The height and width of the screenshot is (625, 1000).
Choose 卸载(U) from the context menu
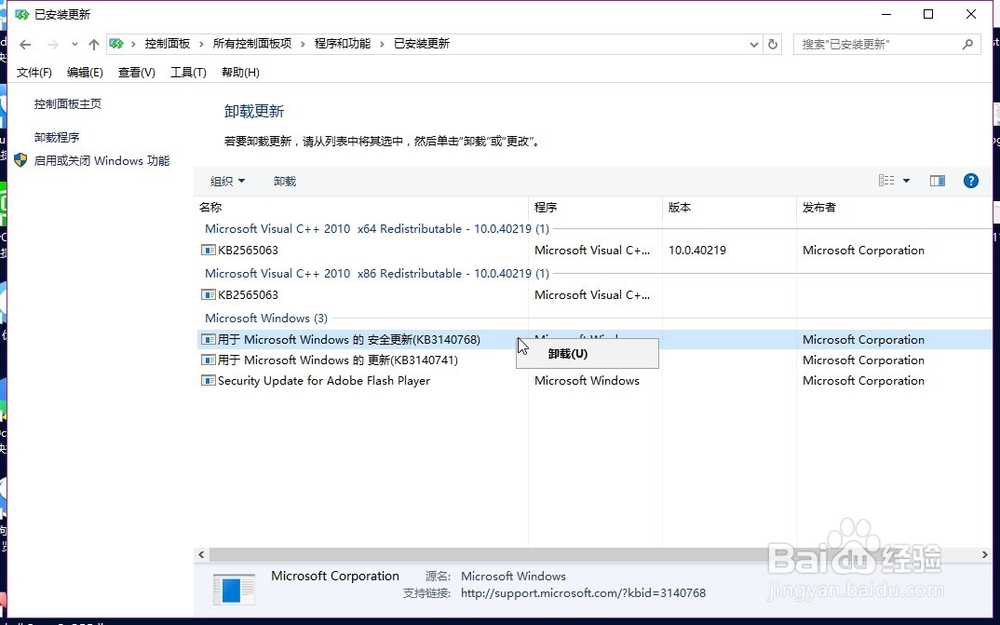(587, 354)
